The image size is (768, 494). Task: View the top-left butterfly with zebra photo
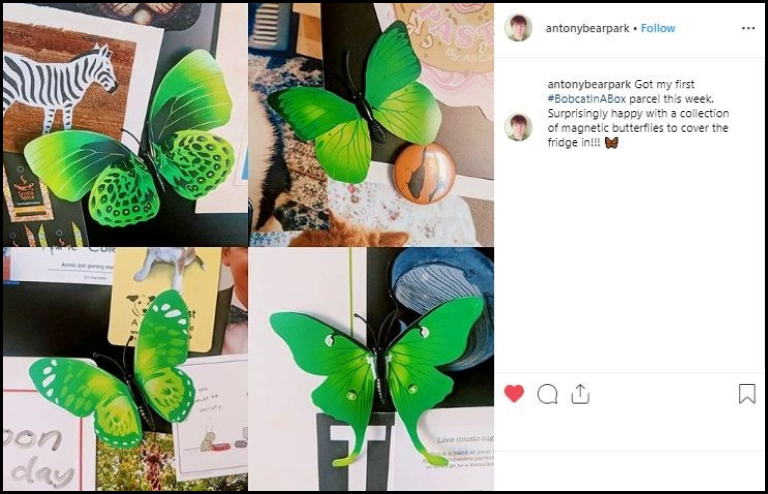(125, 124)
